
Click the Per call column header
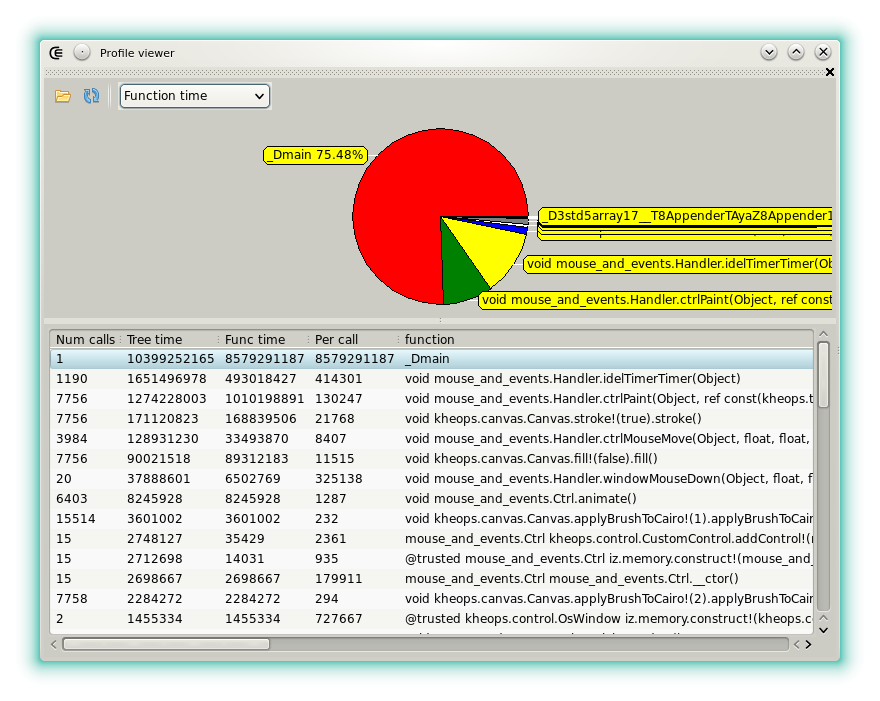[x=337, y=339]
